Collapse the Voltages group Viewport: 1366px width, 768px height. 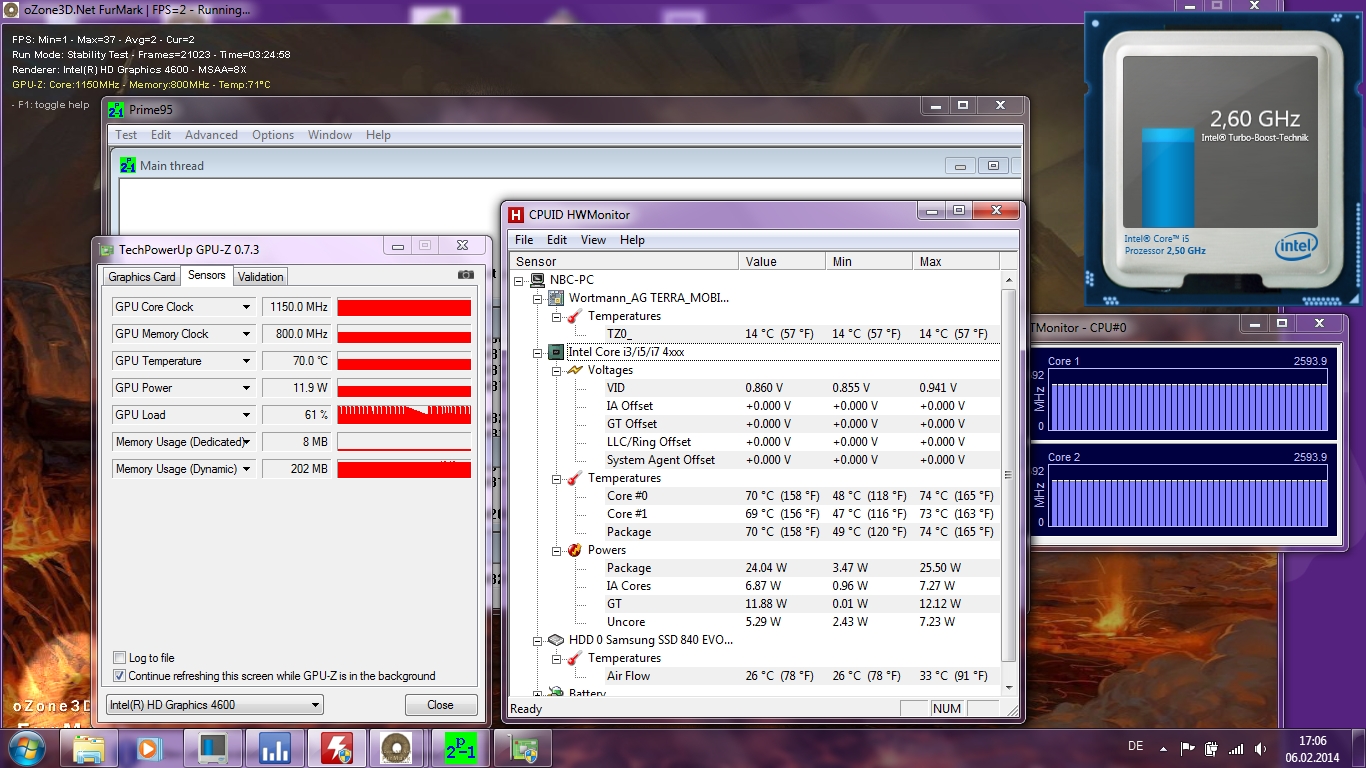(x=557, y=371)
